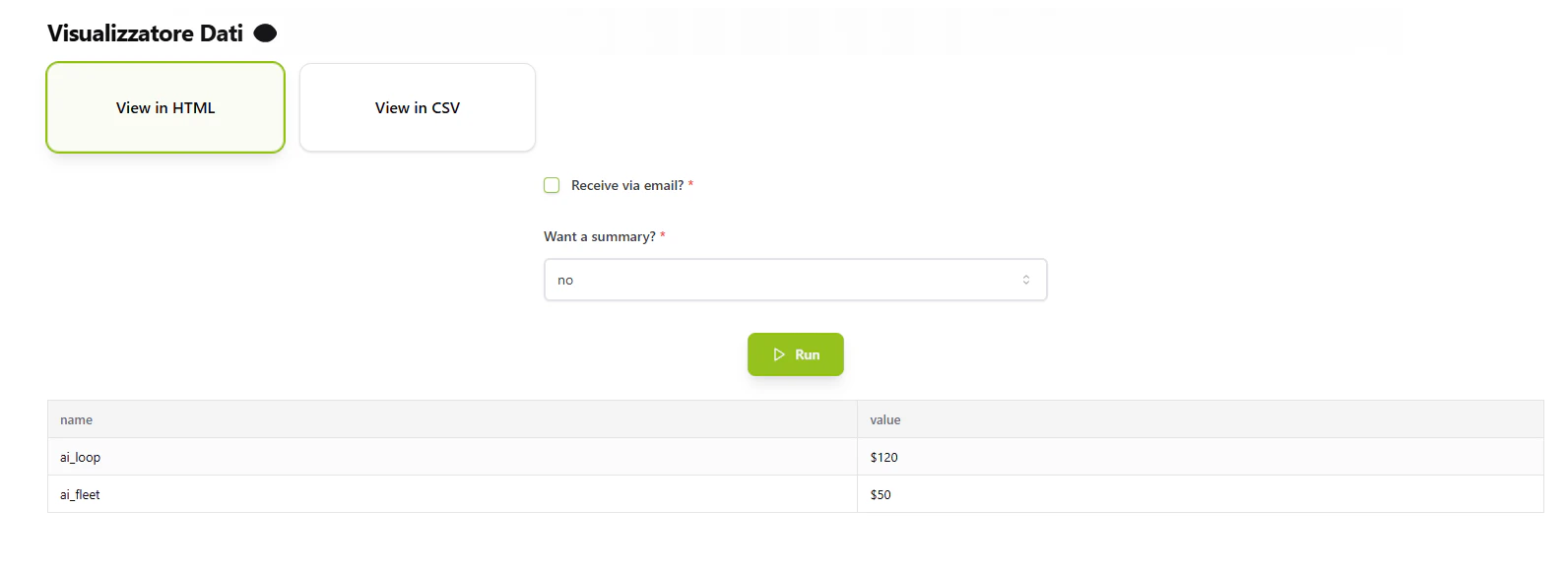
Task: Select the ai_loop name cell
Action: click(79, 457)
